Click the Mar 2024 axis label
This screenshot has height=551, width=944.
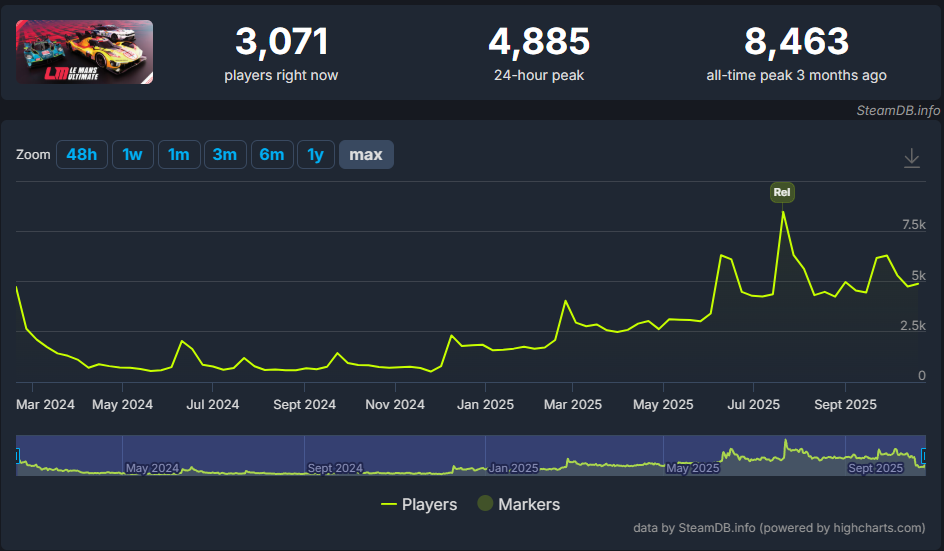(45, 405)
